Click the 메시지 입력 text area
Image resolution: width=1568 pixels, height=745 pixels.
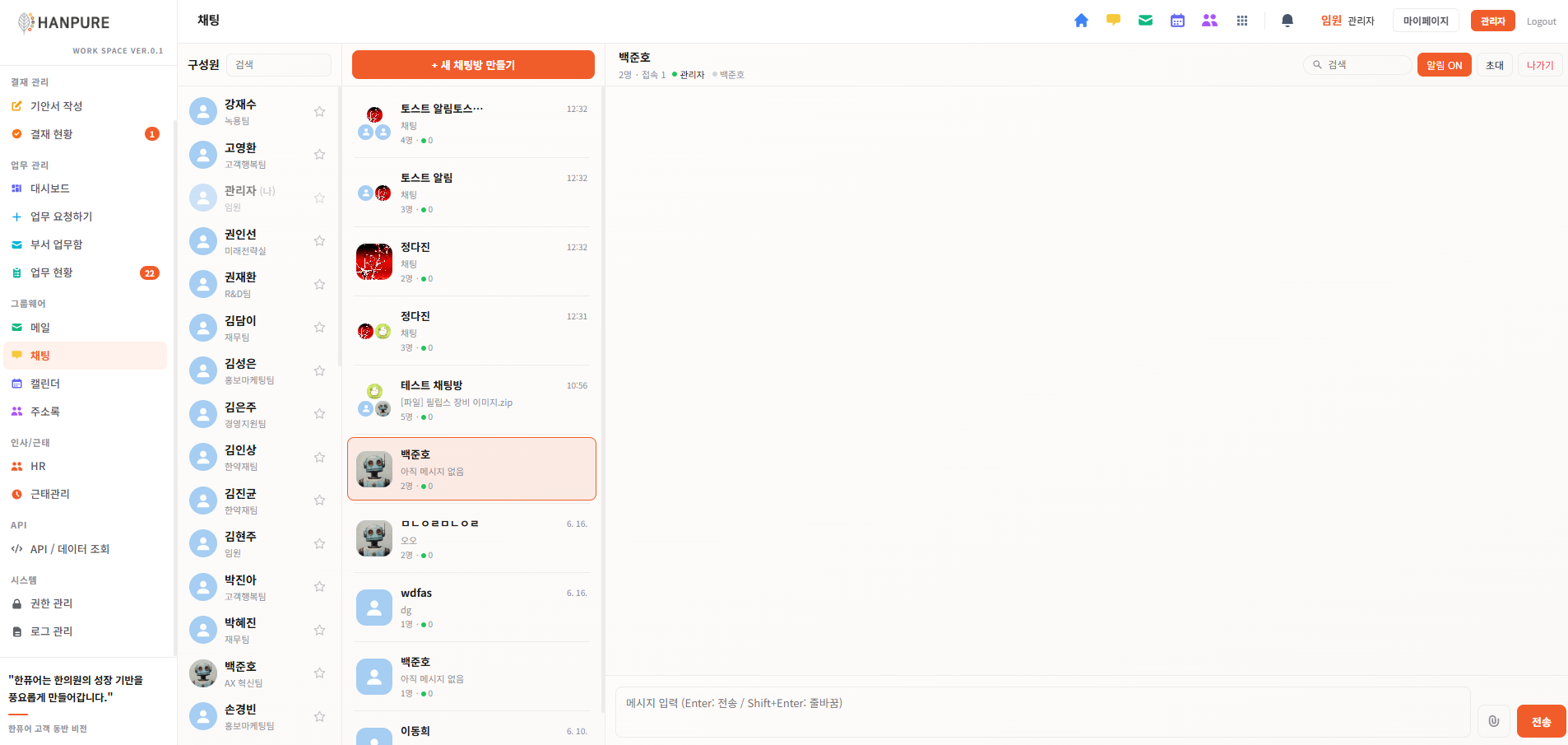(x=1042, y=712)
